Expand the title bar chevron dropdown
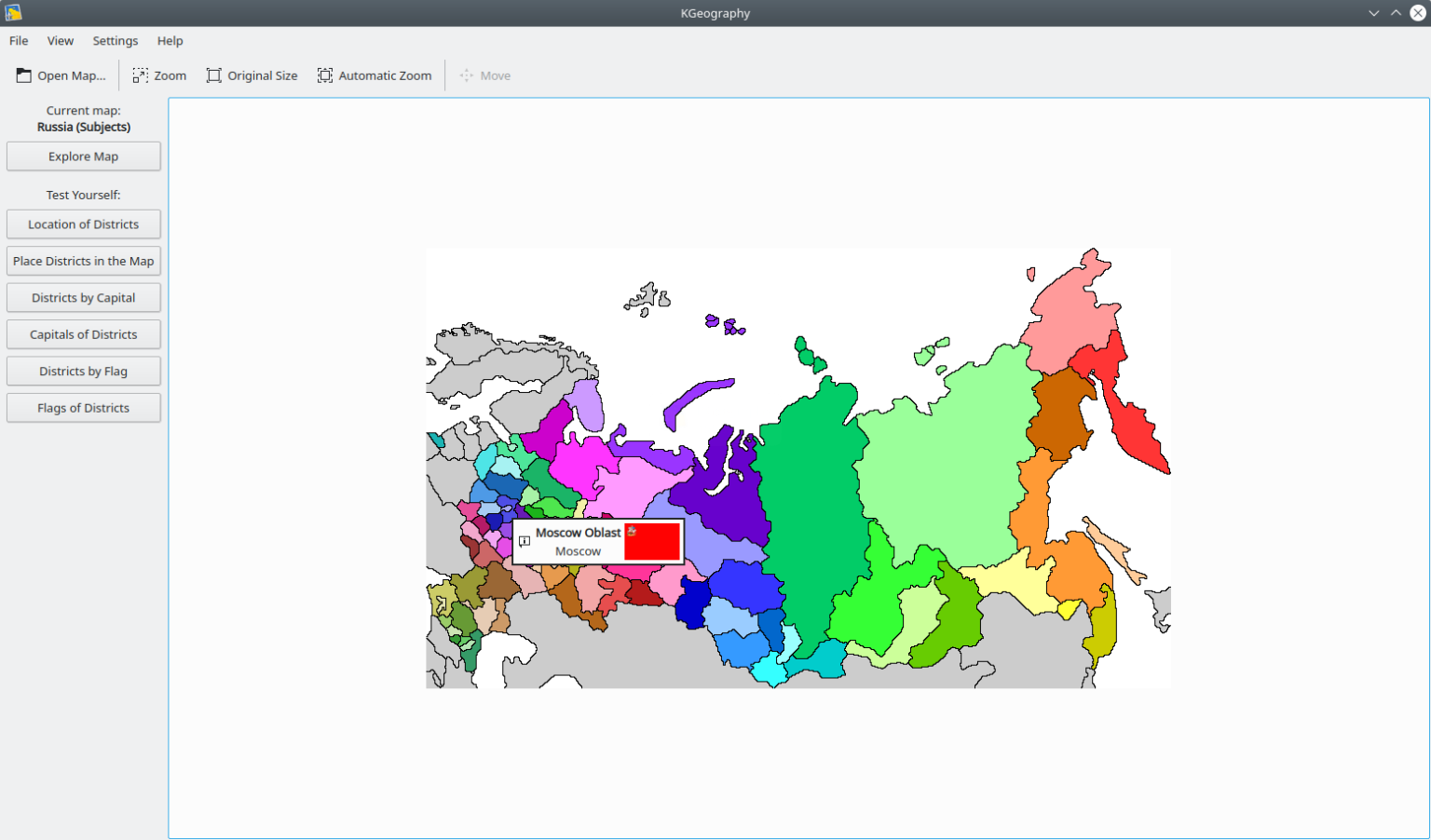 (x=1373, y=12)
